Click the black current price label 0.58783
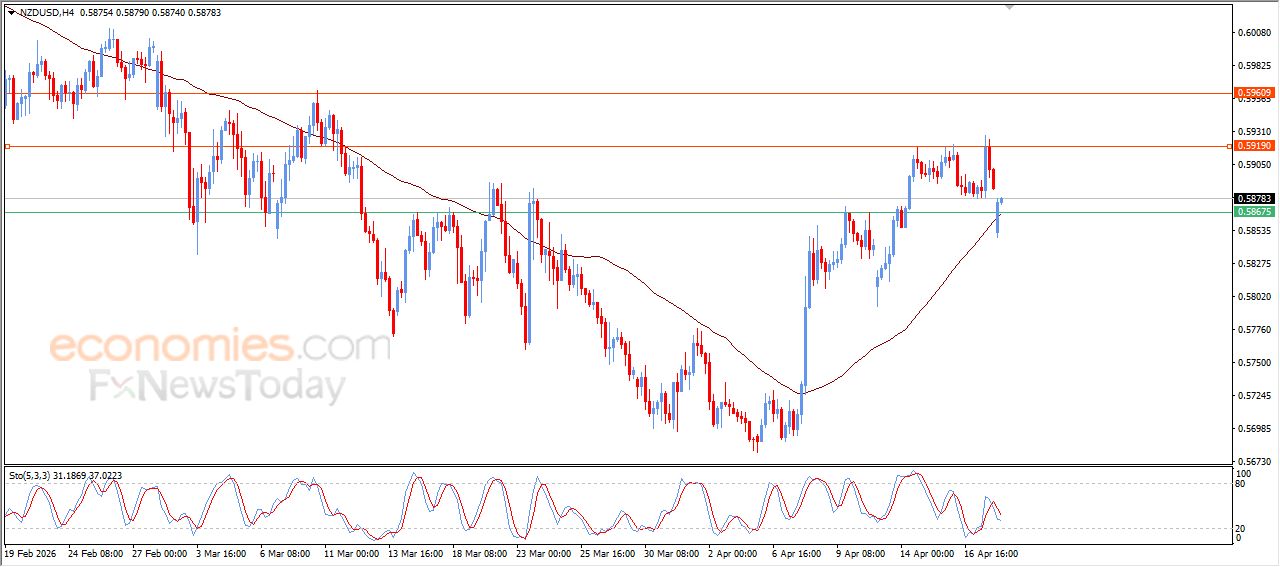 click(x=1254, y=199)
